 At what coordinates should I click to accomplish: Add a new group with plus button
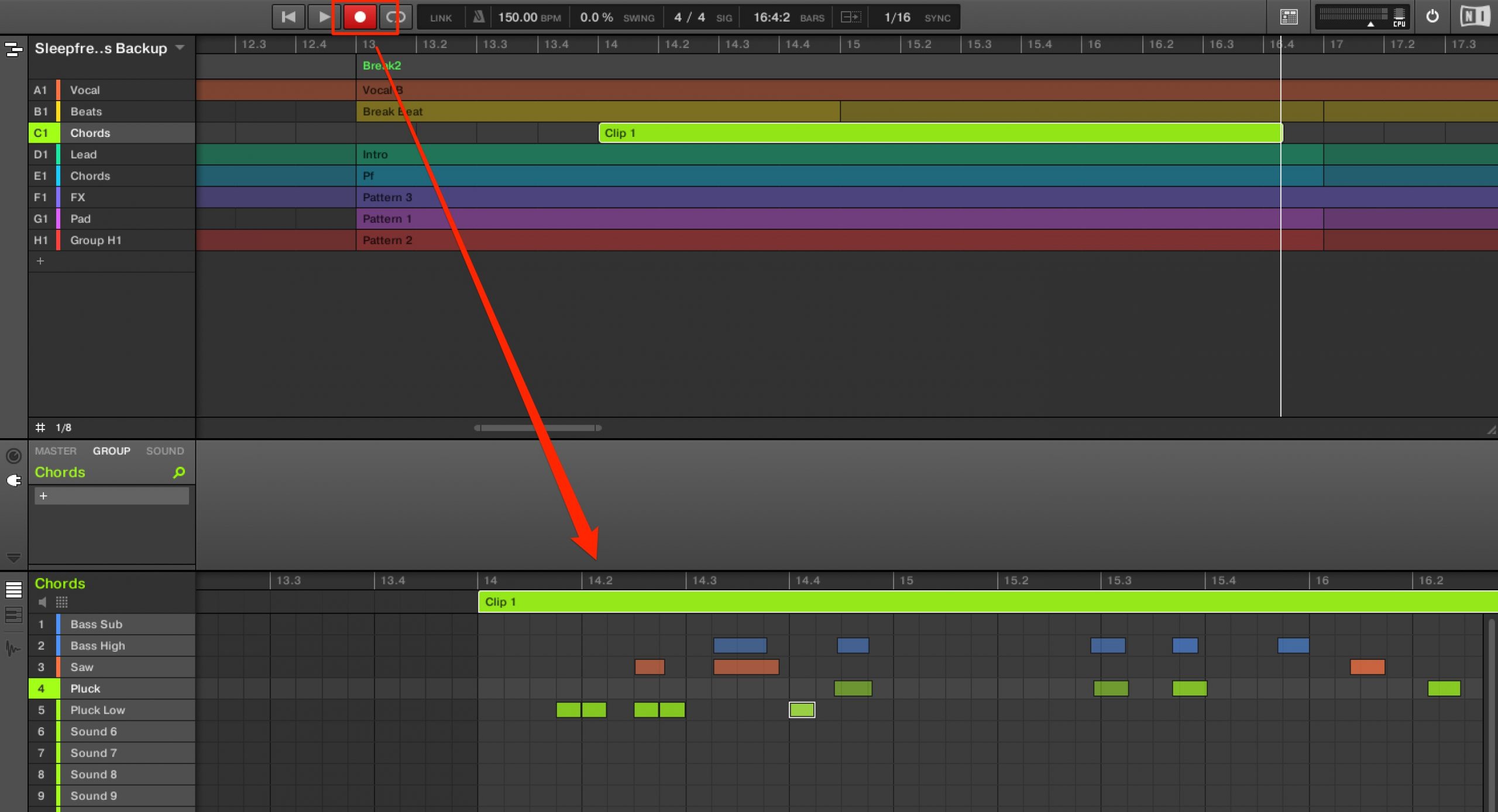[x=40, y=261]
